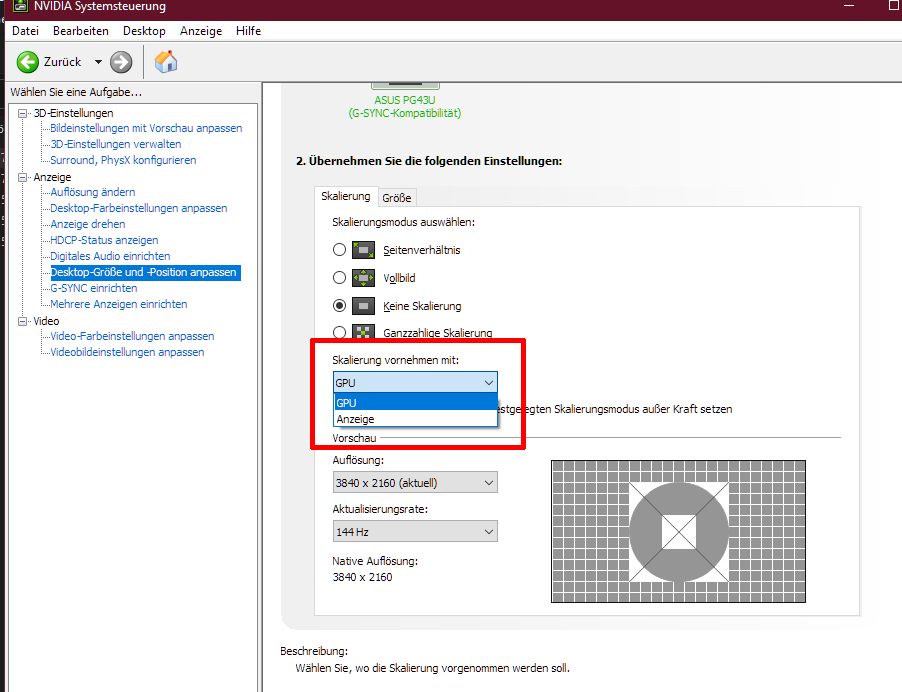Screen dimensions: 902x692
Task: Open Video-Farbeinstellungen anpassen
Action: click(x=132, y=336)
